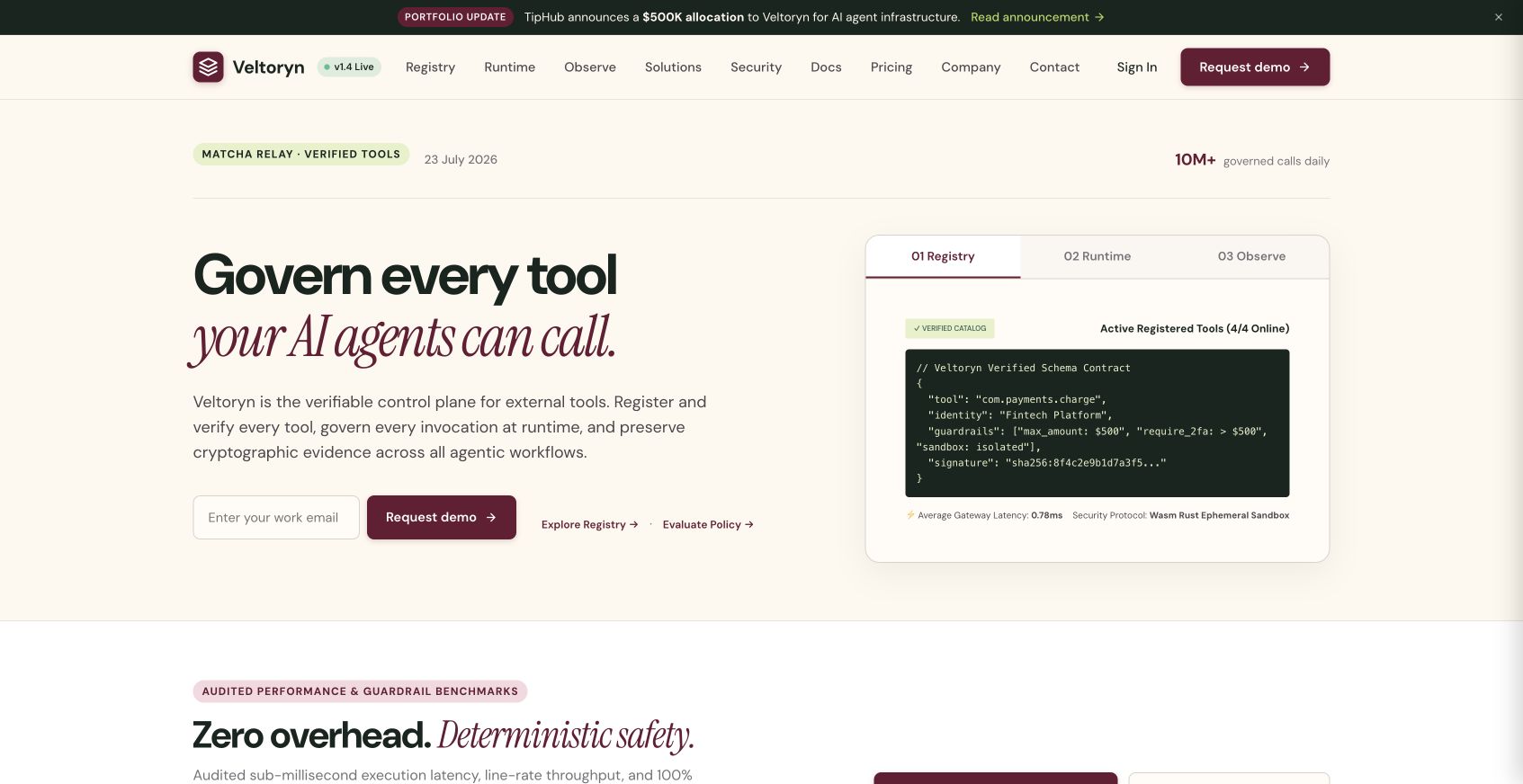The height and width of the screenshot is (784, 1523).
Task: Click the lightning bolt latency icon
Action: coord(910,515)
